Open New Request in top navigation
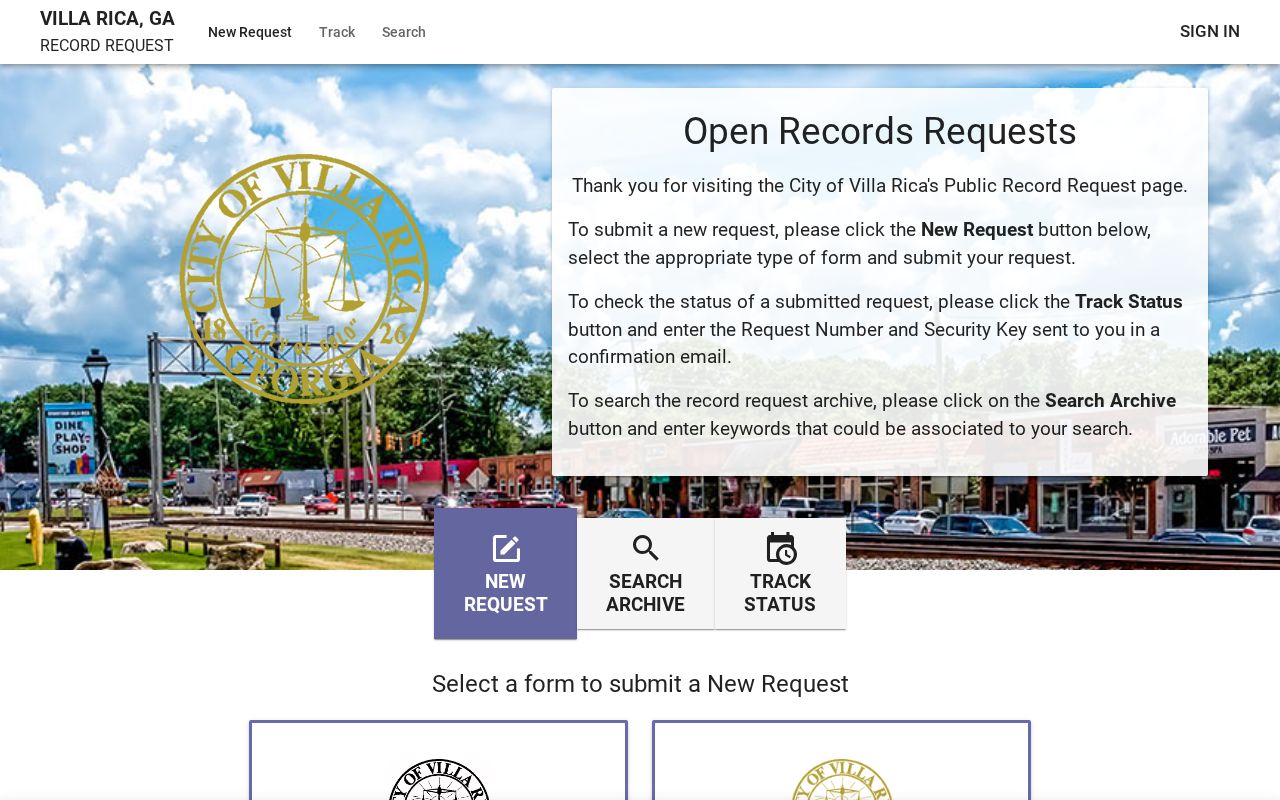The height and width of the screenshot is (800, 1280). pyautogui.click(x=250, y=32)
